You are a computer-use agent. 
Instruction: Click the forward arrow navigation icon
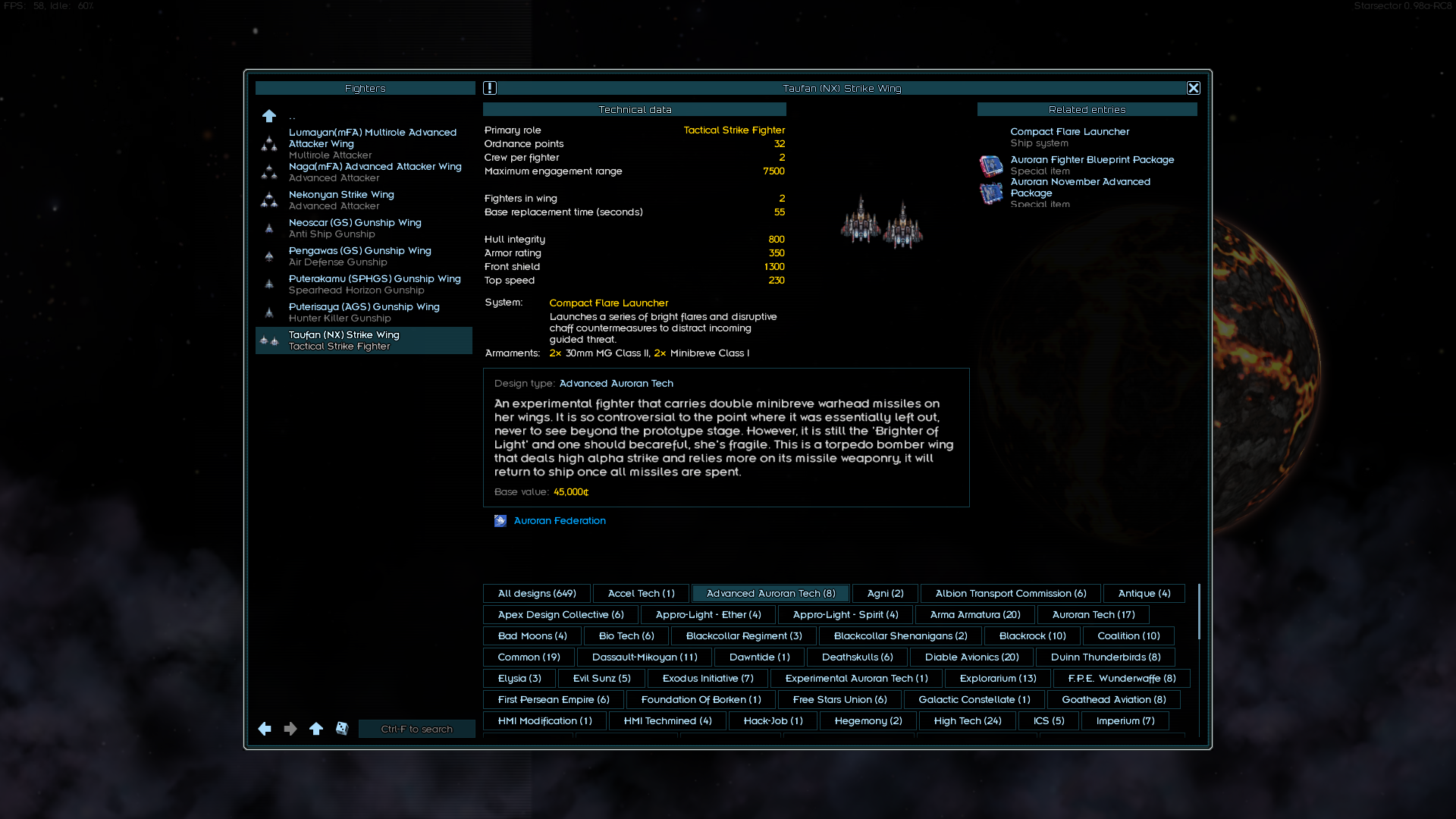pyautogui.click(x=290, y=729)
